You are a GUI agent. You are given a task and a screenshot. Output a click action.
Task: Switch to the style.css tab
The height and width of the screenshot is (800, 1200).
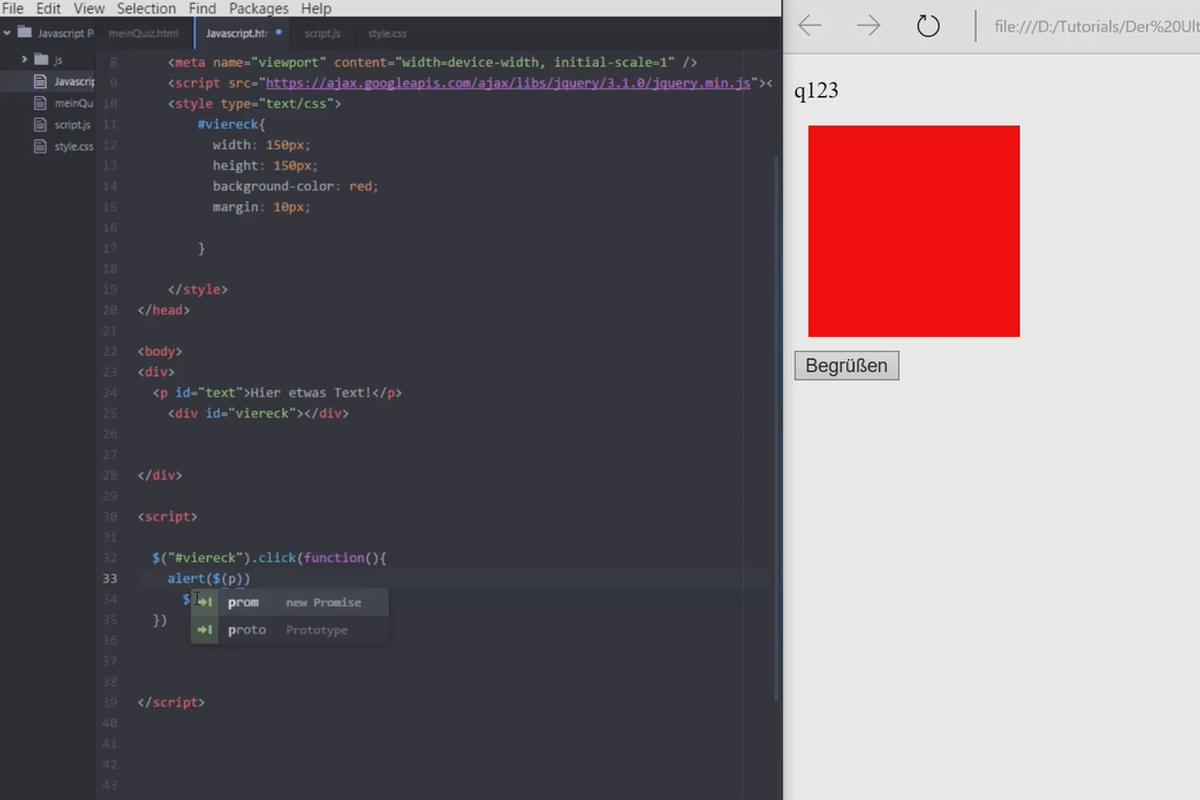(x=387, y=33)
